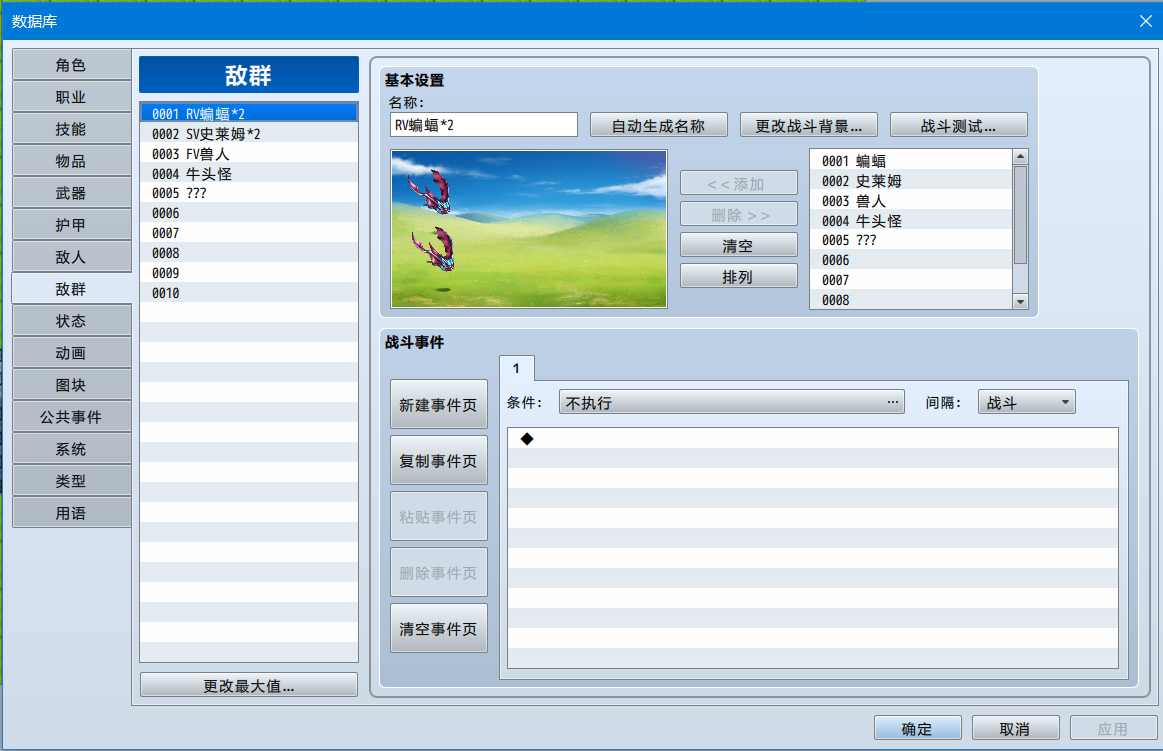Click the 清空事件页 button

[438, 629]
